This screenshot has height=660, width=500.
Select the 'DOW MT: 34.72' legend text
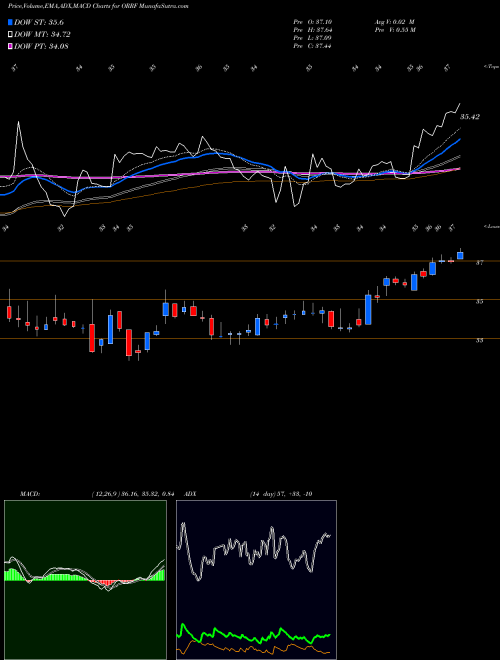pos(42,34)
